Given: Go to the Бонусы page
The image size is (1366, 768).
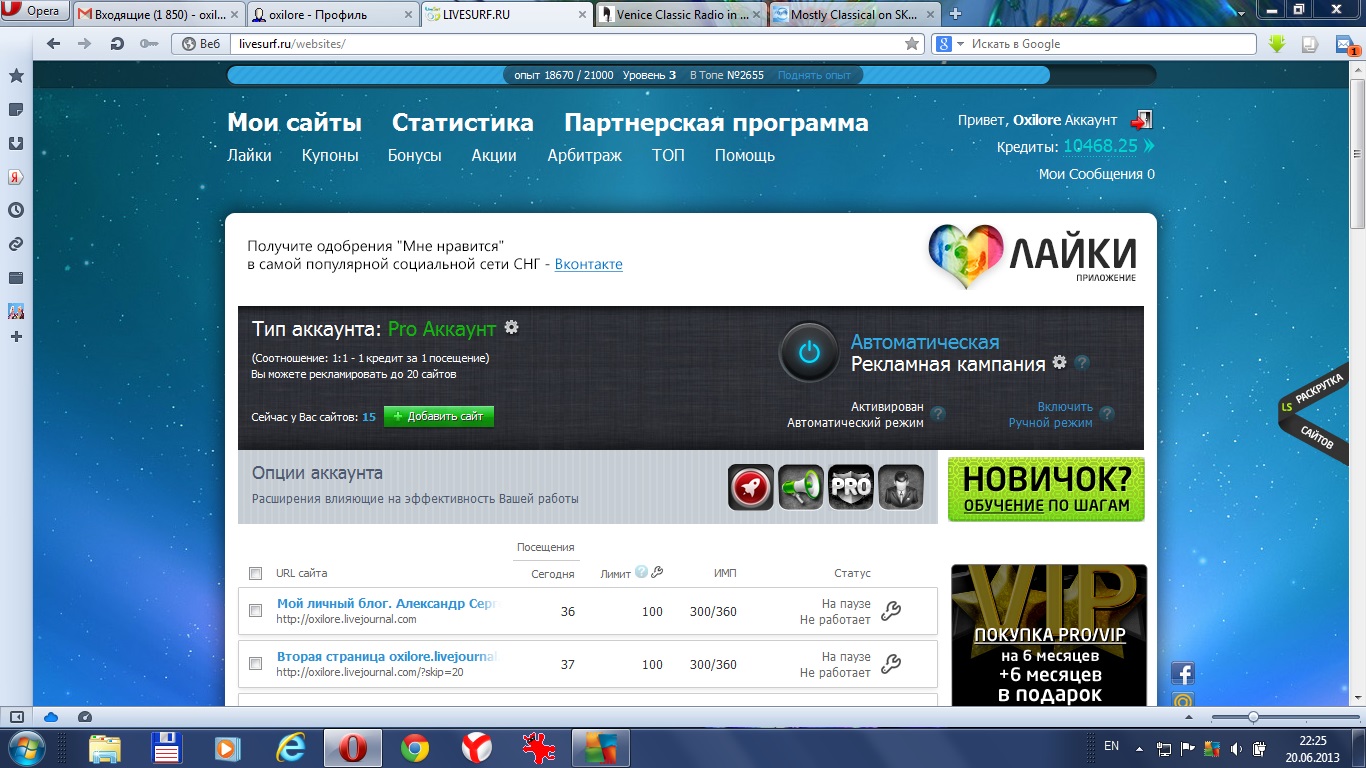Looking at the screenshot, I should click(415, 155).
